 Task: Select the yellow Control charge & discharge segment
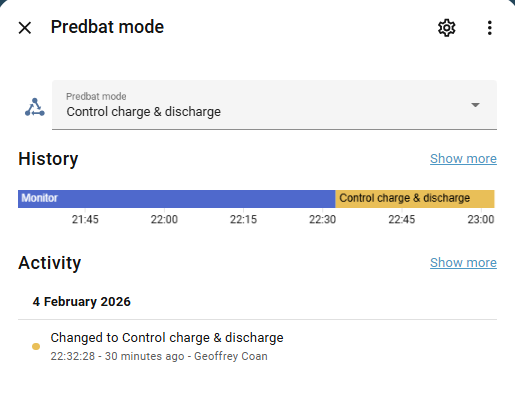pos(415,199)
